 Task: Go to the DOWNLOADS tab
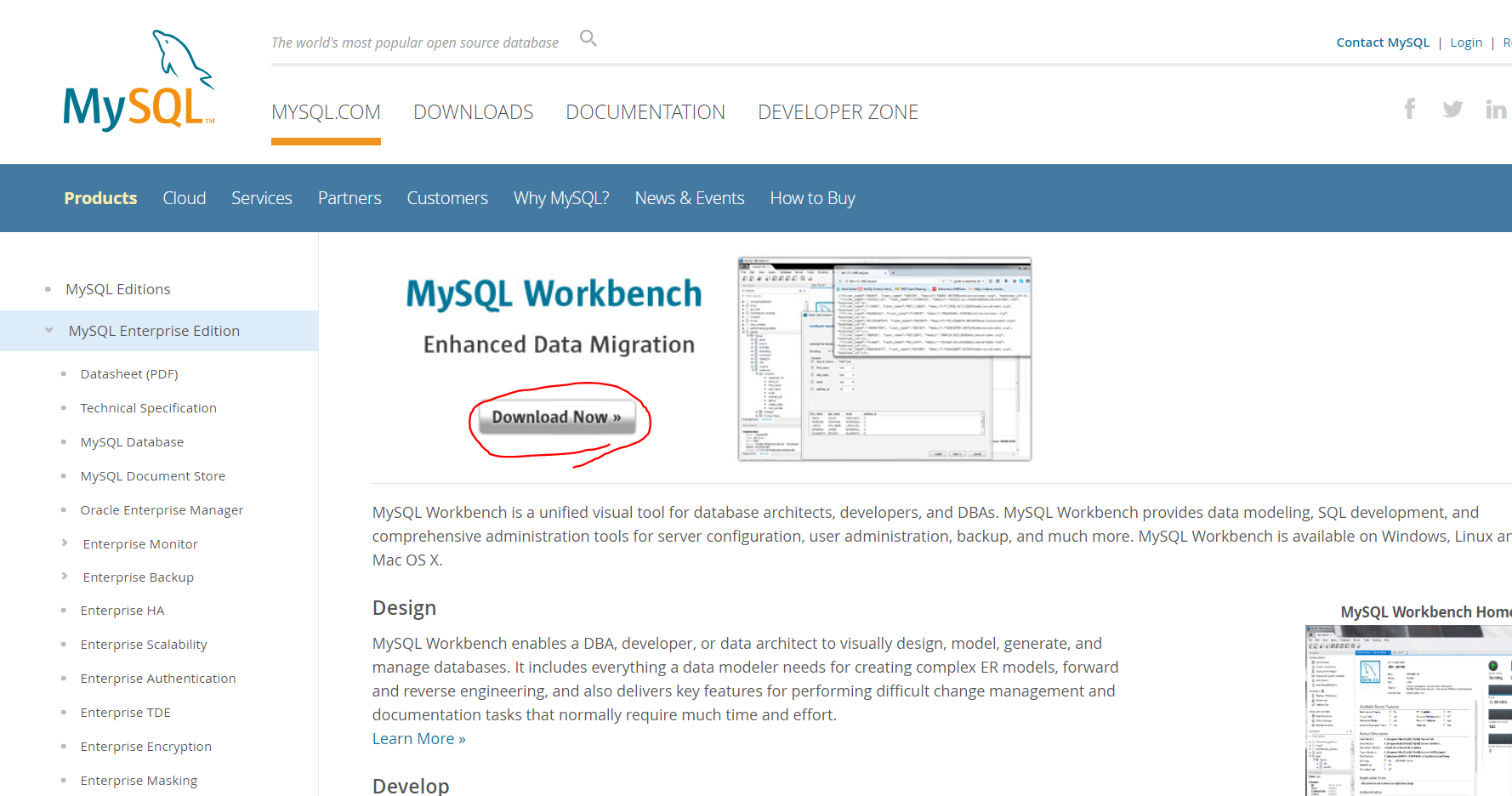[474, 112]
